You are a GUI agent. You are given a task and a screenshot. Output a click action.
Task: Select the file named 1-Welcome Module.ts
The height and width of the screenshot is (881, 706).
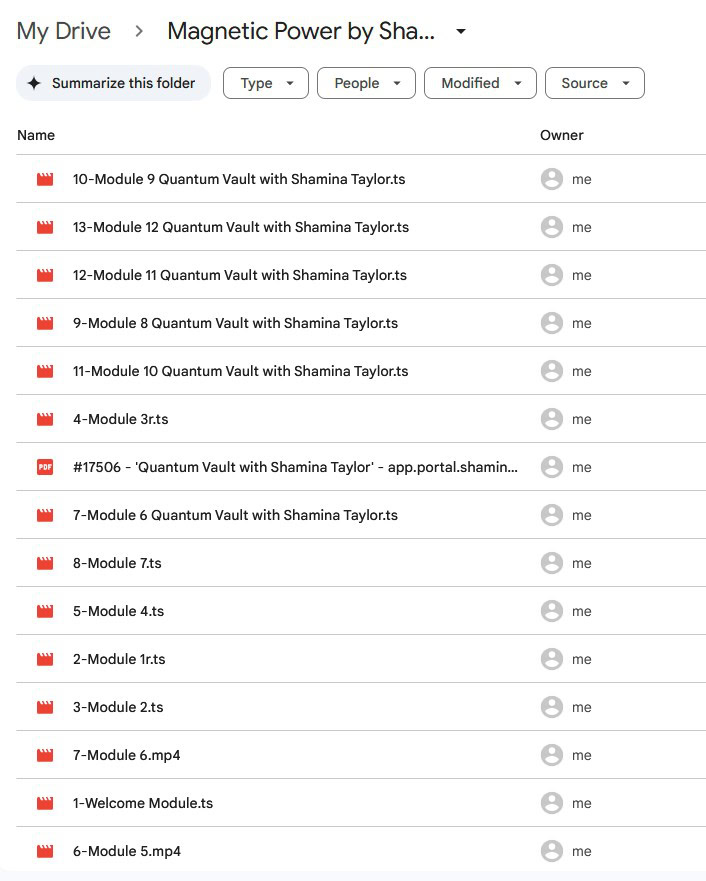143,803
